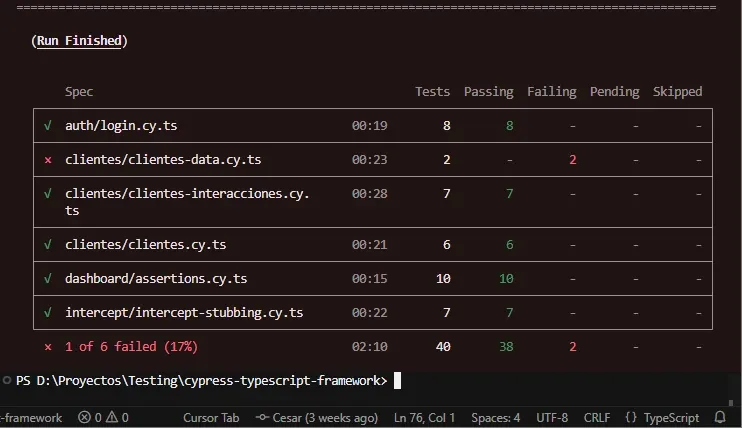Click the check mark beside auth/login.cy.ts
This screenshot has width=742, height=428.
(x=48, y=125)
